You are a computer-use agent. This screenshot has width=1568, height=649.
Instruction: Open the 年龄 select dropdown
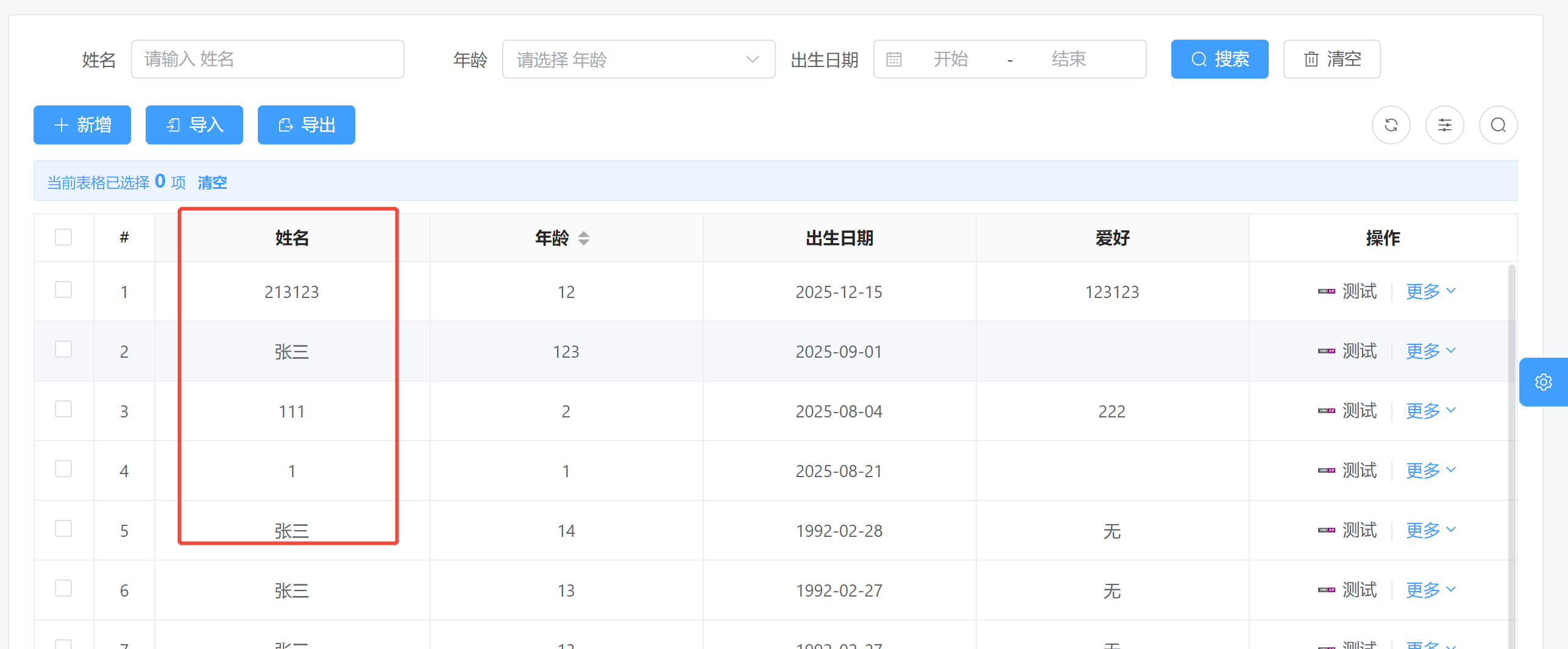[637, 59]
